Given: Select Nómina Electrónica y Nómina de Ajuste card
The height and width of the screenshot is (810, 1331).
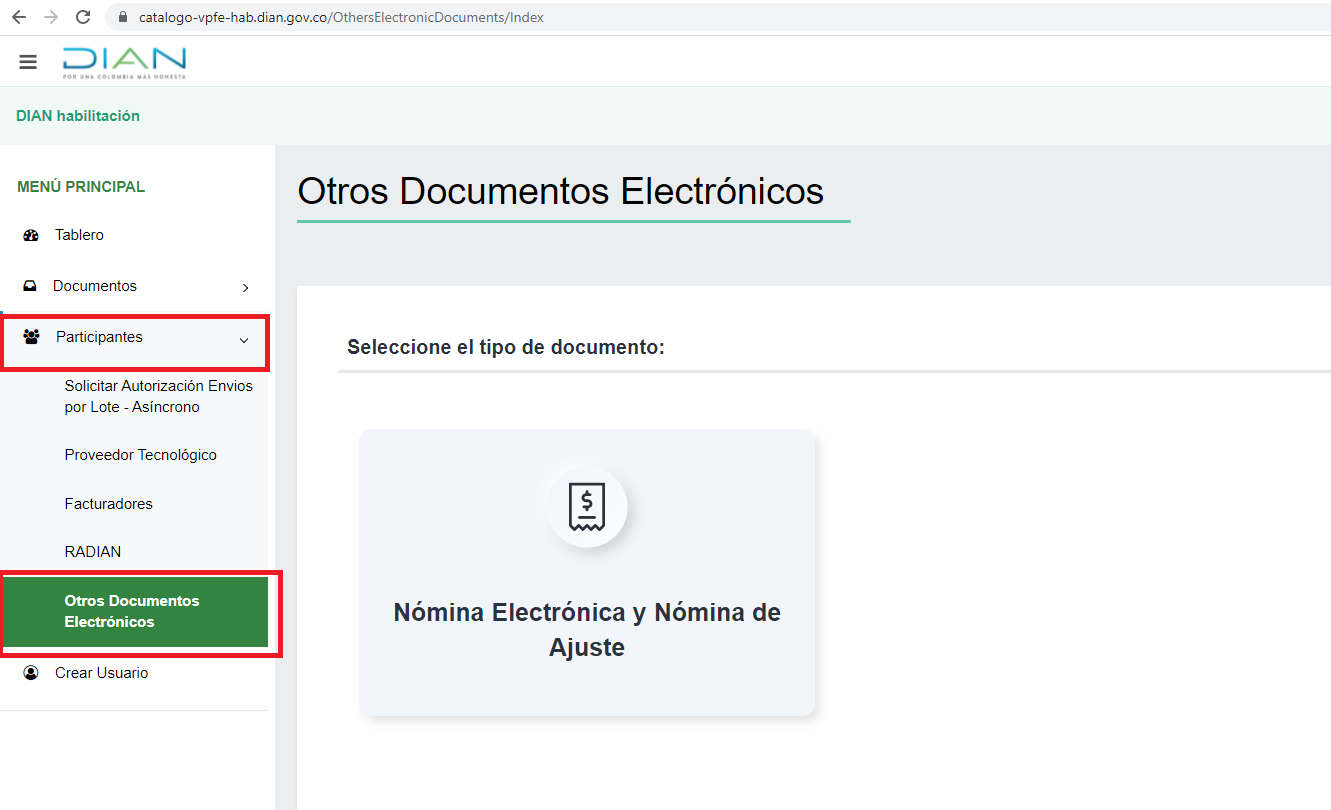Looking at the screenshot, I should point(587,573).
